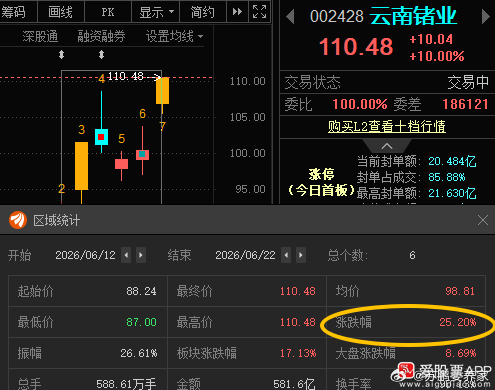Click the candlestick numbered 6
495x390 pixels.
pyautogui.click(x=142, y=155)
